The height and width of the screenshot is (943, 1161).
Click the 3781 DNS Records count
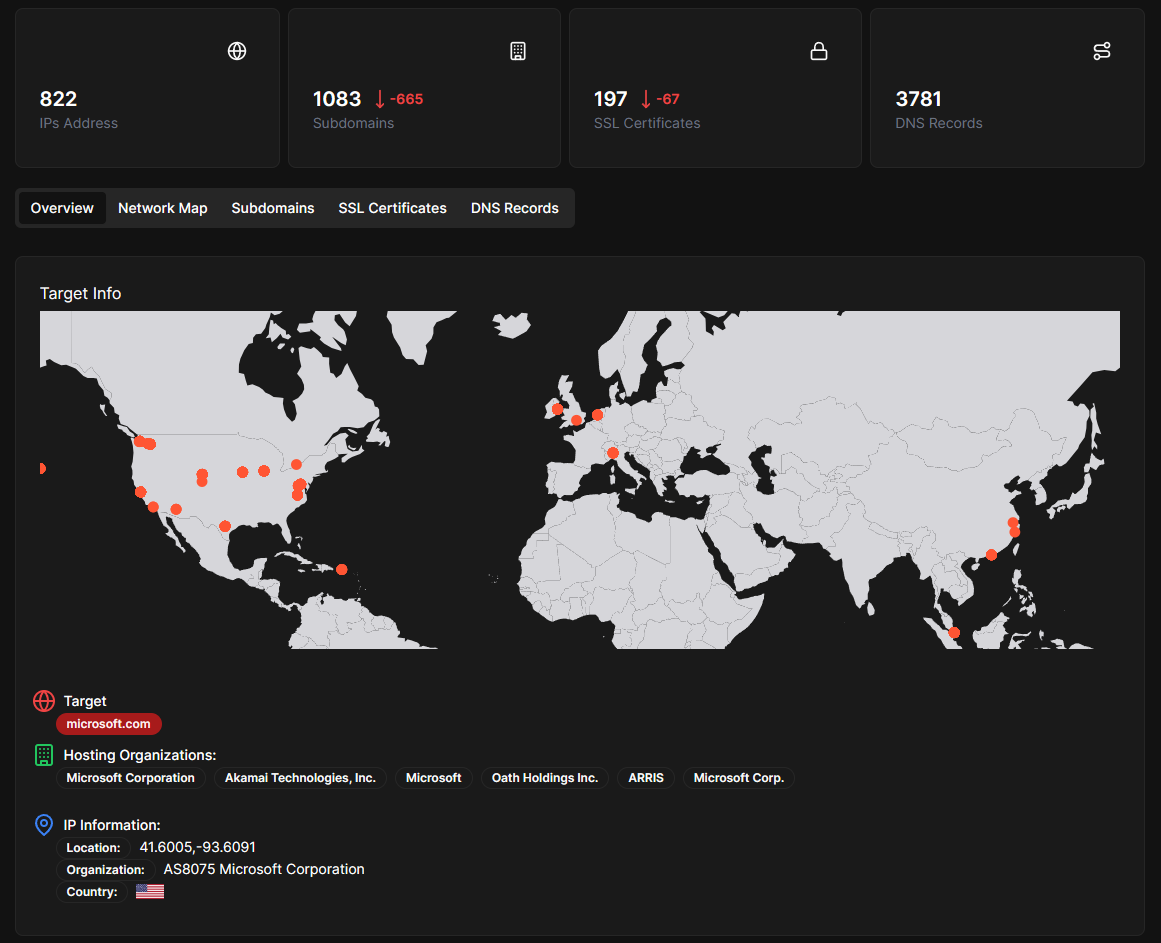pos(918,99)
